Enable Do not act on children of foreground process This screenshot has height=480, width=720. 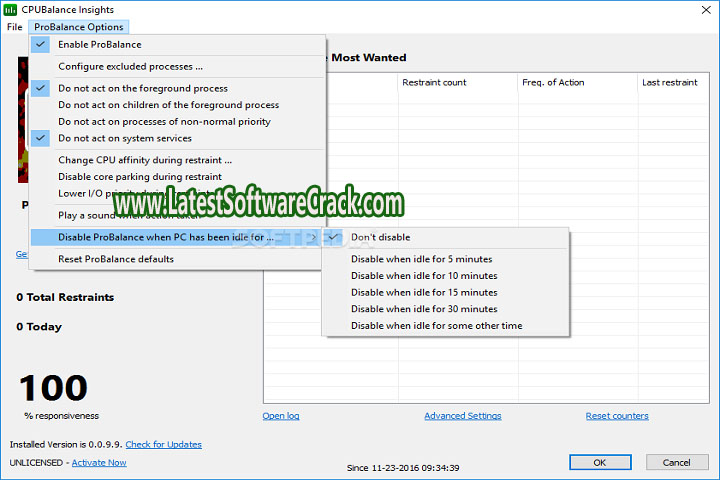point(168,105)
